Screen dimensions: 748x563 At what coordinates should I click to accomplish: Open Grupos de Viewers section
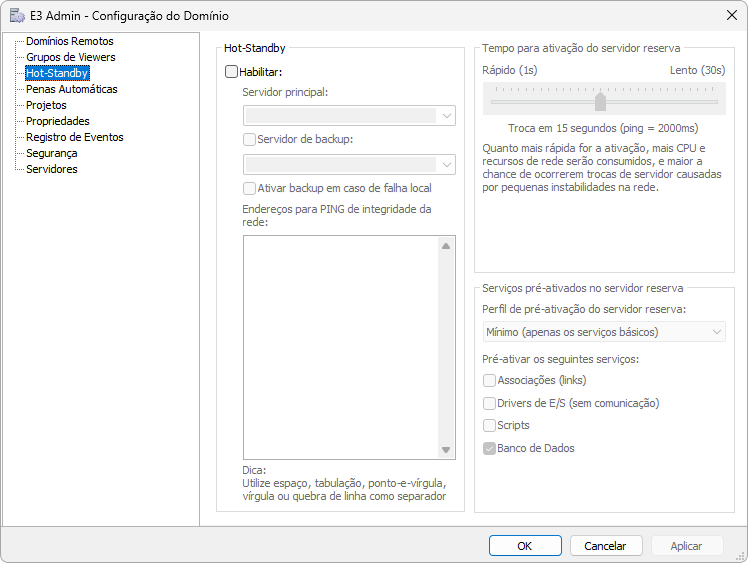click(x=71, y=57)
